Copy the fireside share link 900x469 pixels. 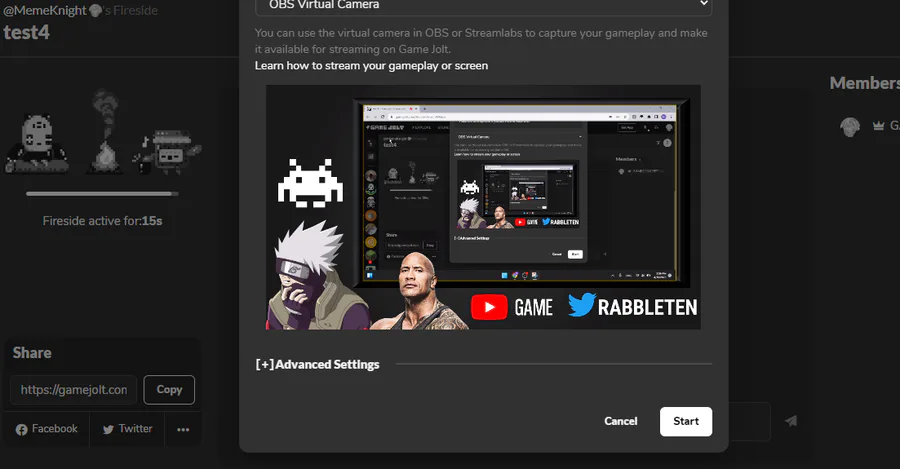click(169, 390)
